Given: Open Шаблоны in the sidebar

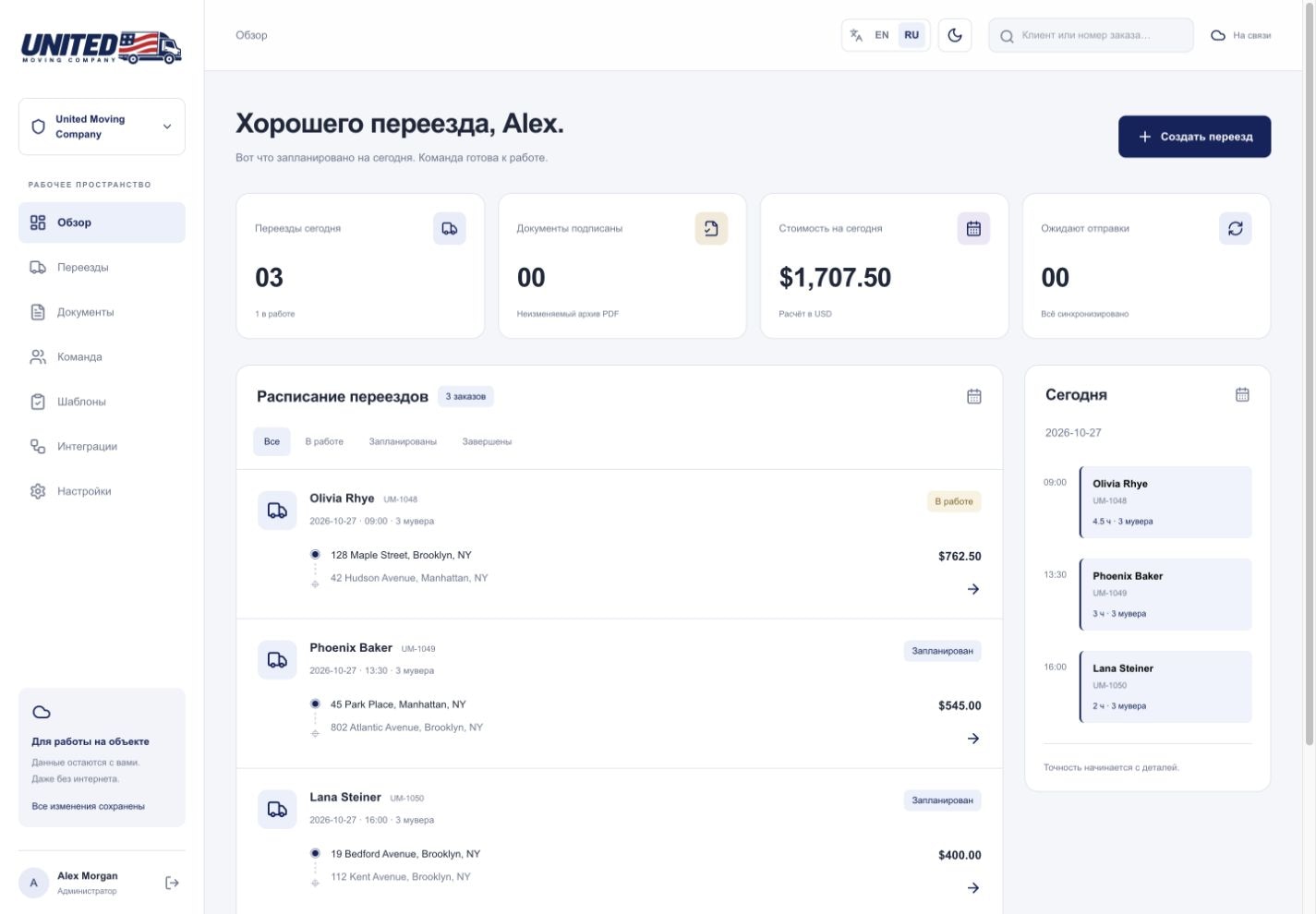Looking at the screenshot, I should point(102,402).
